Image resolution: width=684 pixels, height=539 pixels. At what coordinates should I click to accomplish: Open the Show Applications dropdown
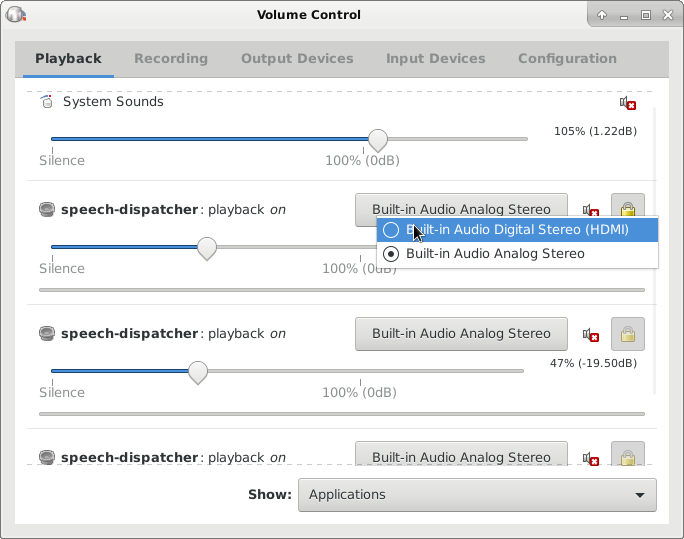pyautogui.click(x=477, y=494)
